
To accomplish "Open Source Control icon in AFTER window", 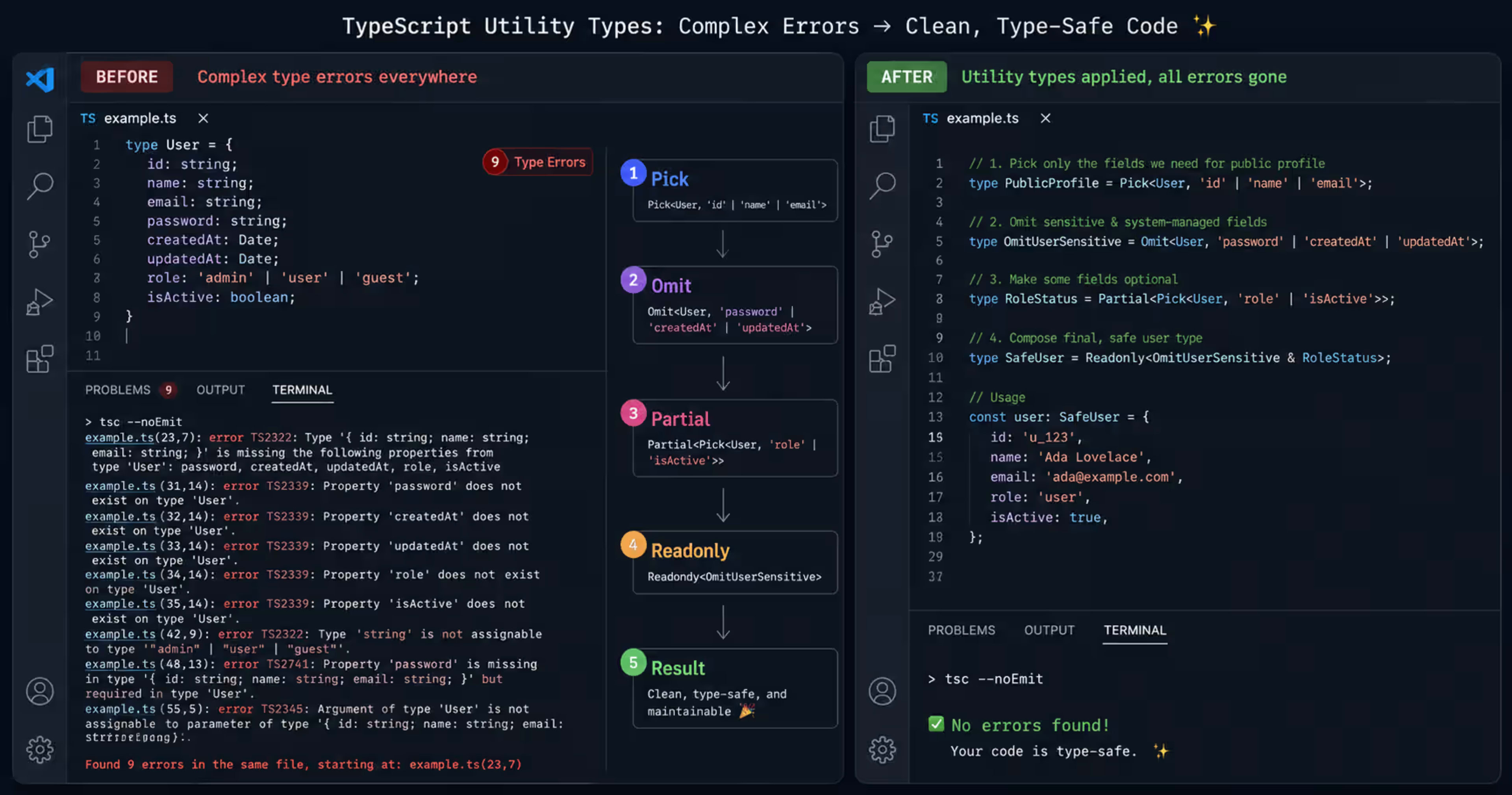I will point(882,244).
